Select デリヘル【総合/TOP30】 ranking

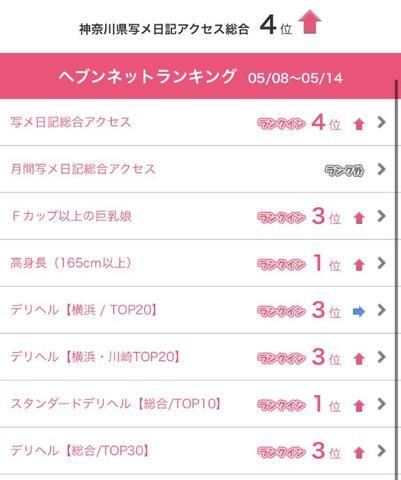[x=197, y=451]
